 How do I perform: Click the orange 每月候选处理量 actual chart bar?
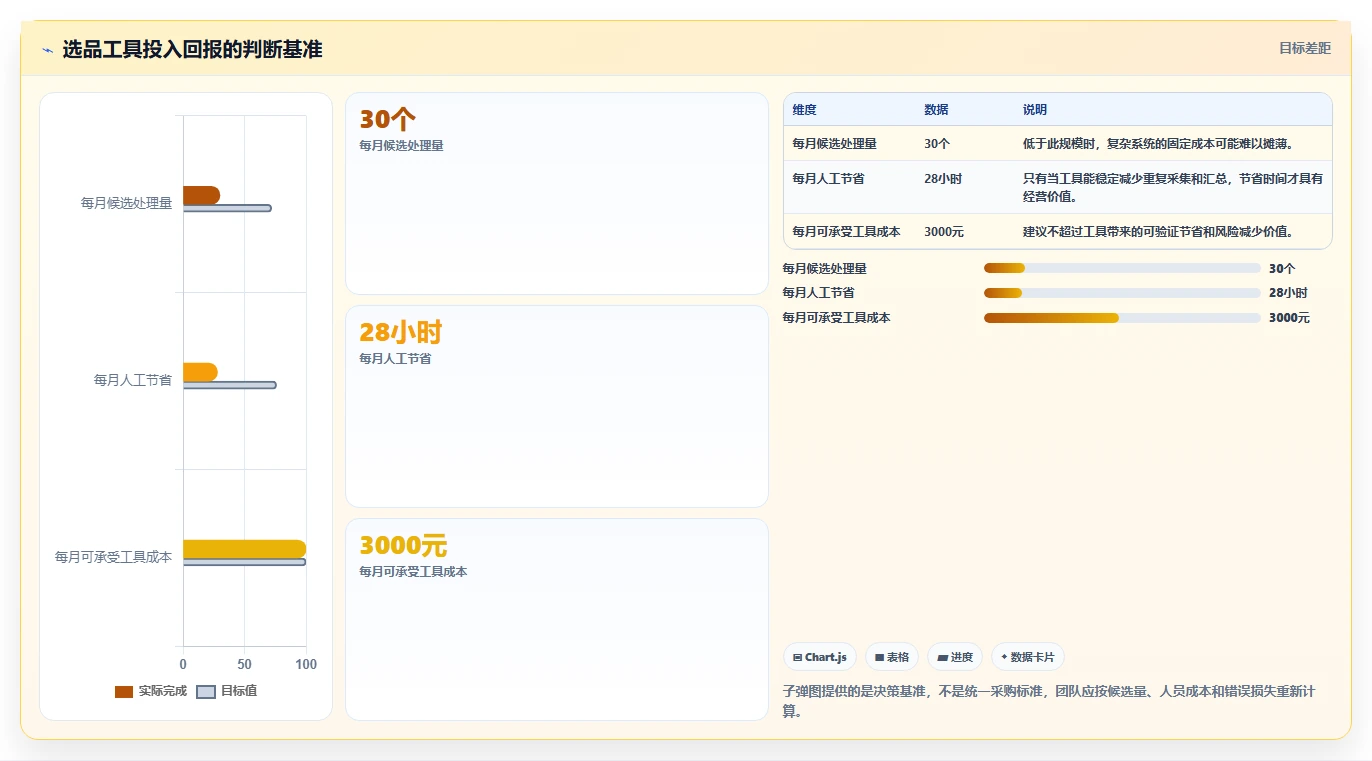click(x=201, y=195)
